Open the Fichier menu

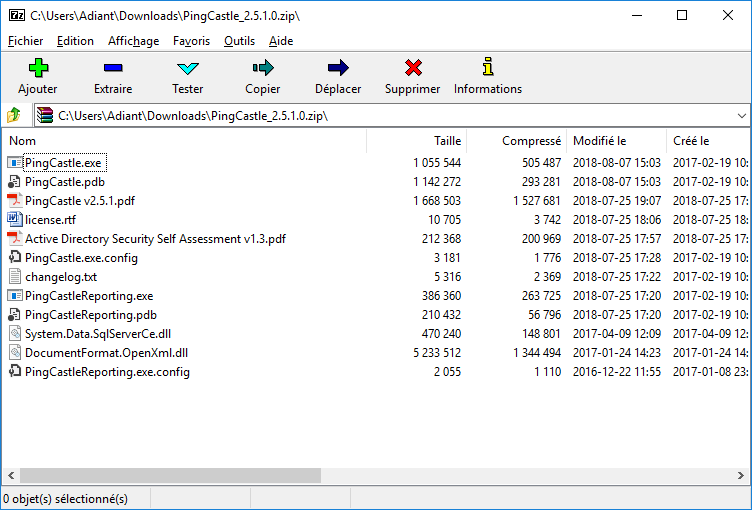pos(25,41)
